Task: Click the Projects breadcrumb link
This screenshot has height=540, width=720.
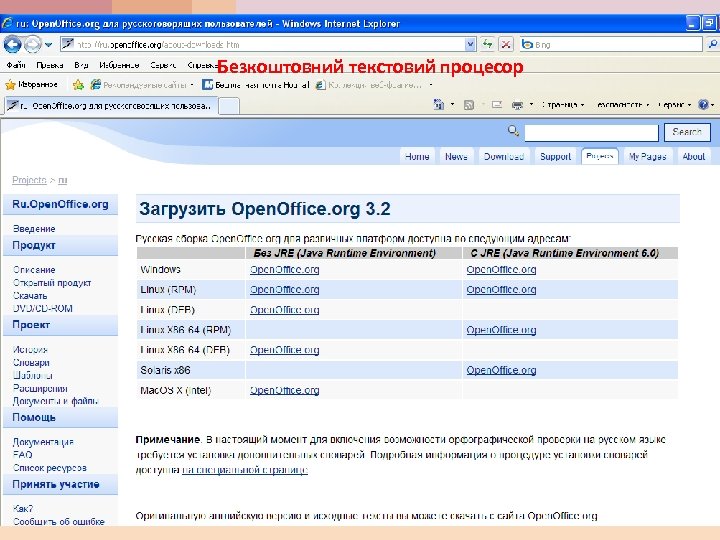Action: pos(29,180)
